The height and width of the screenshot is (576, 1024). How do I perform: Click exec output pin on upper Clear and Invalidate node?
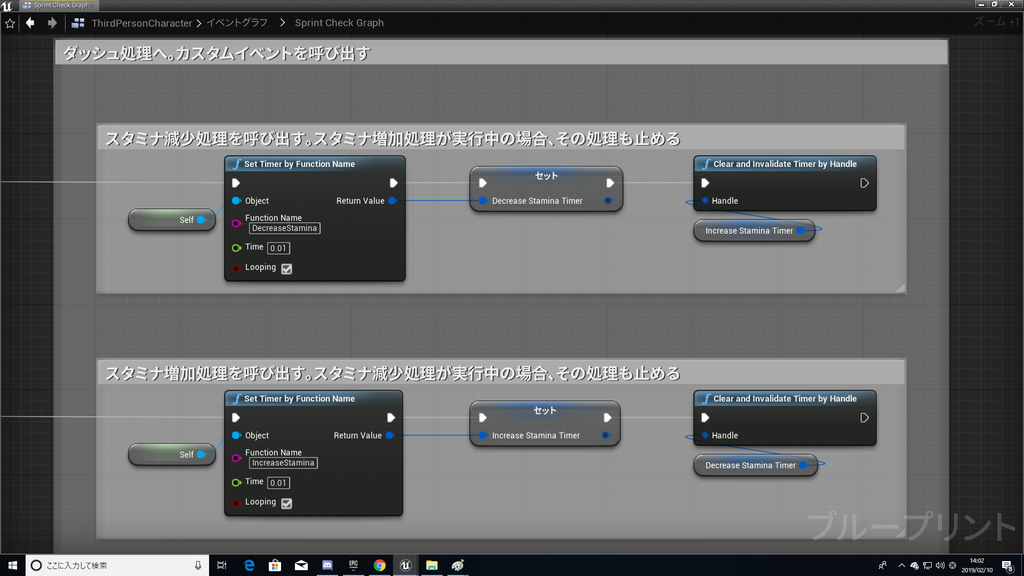(x=864, y=183)
